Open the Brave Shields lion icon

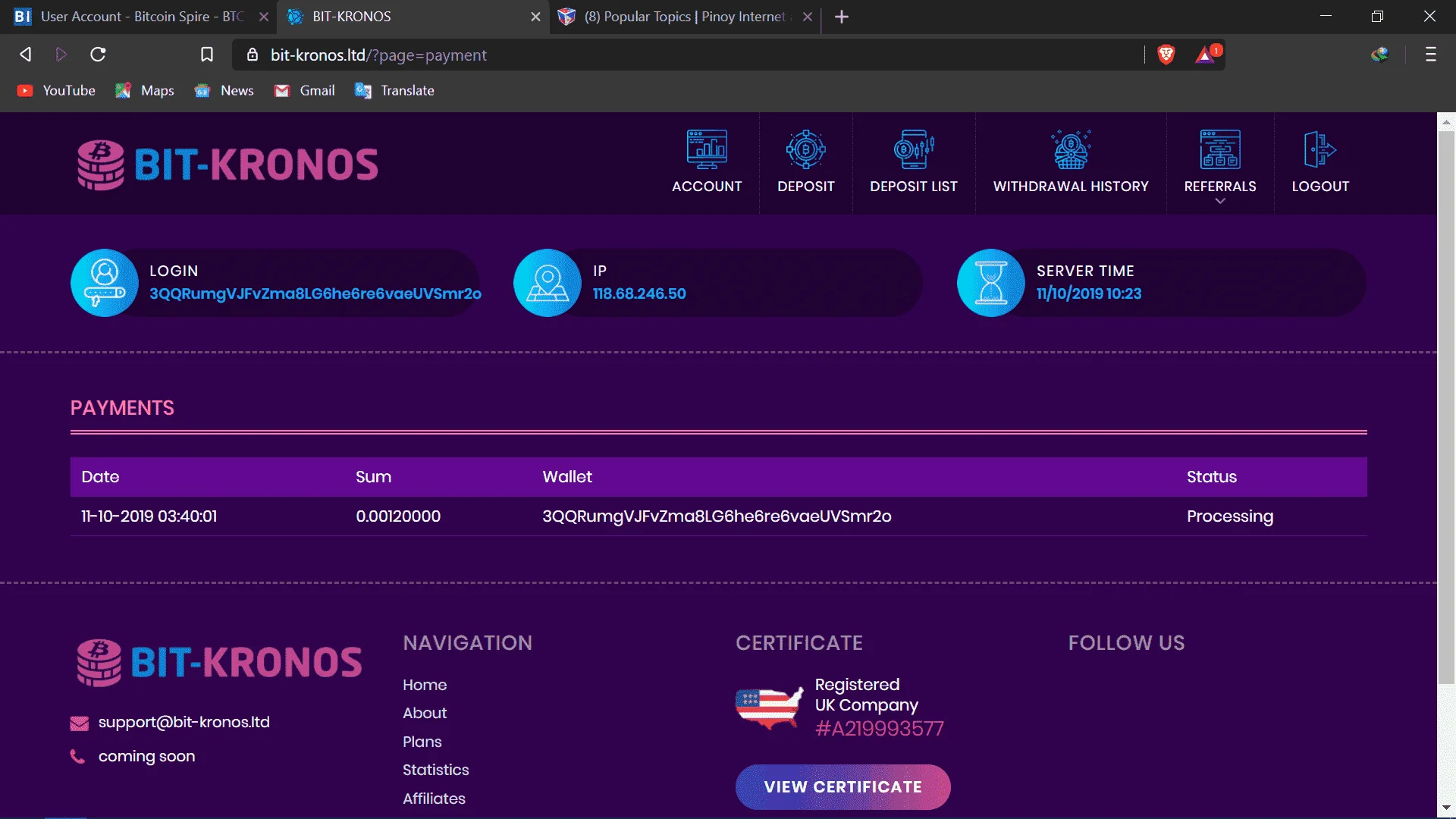tap(1166, 55)
